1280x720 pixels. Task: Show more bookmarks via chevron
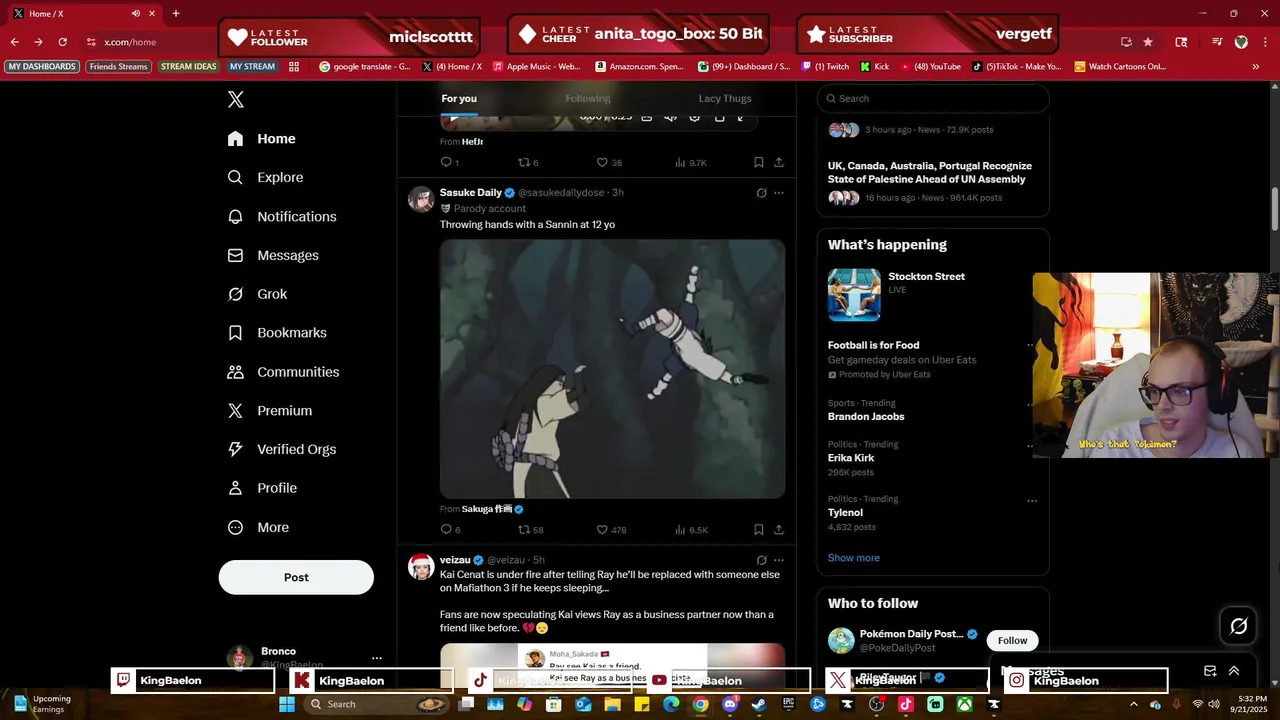1256,66
